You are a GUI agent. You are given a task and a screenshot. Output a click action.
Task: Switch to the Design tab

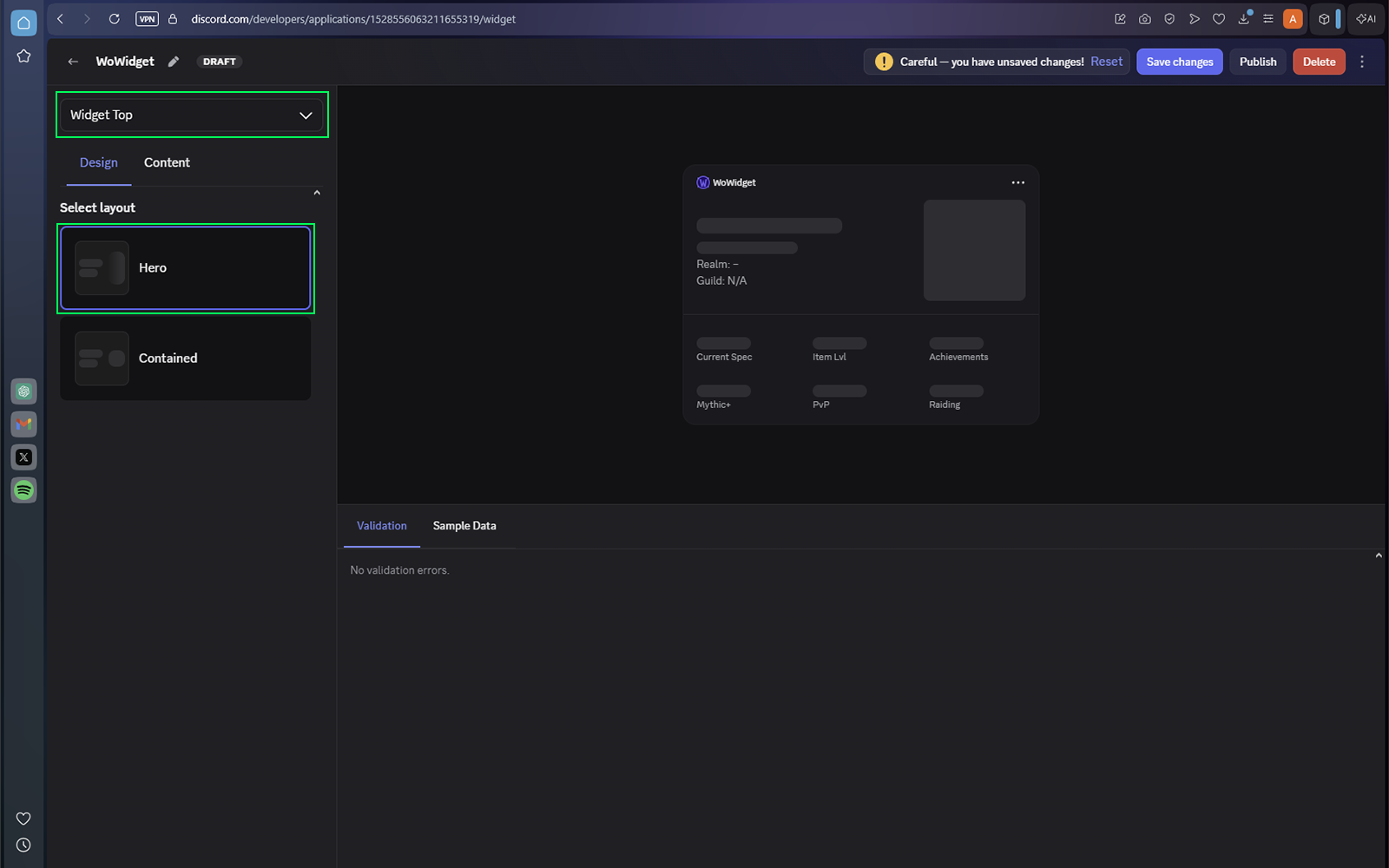99,162
